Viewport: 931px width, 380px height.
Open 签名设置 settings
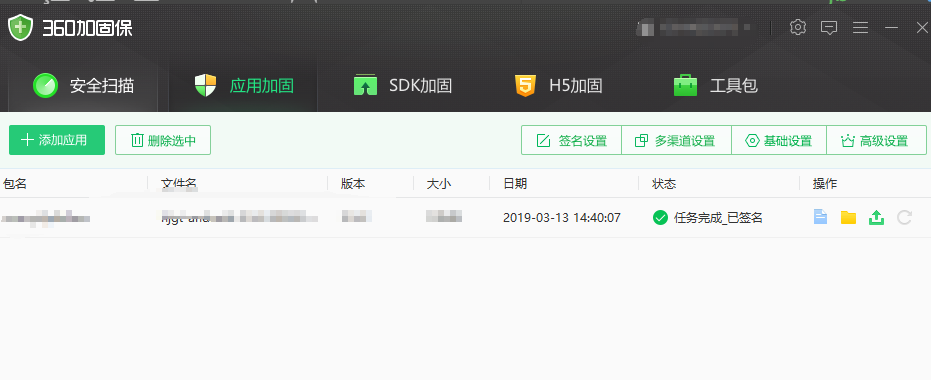point(571,141)
